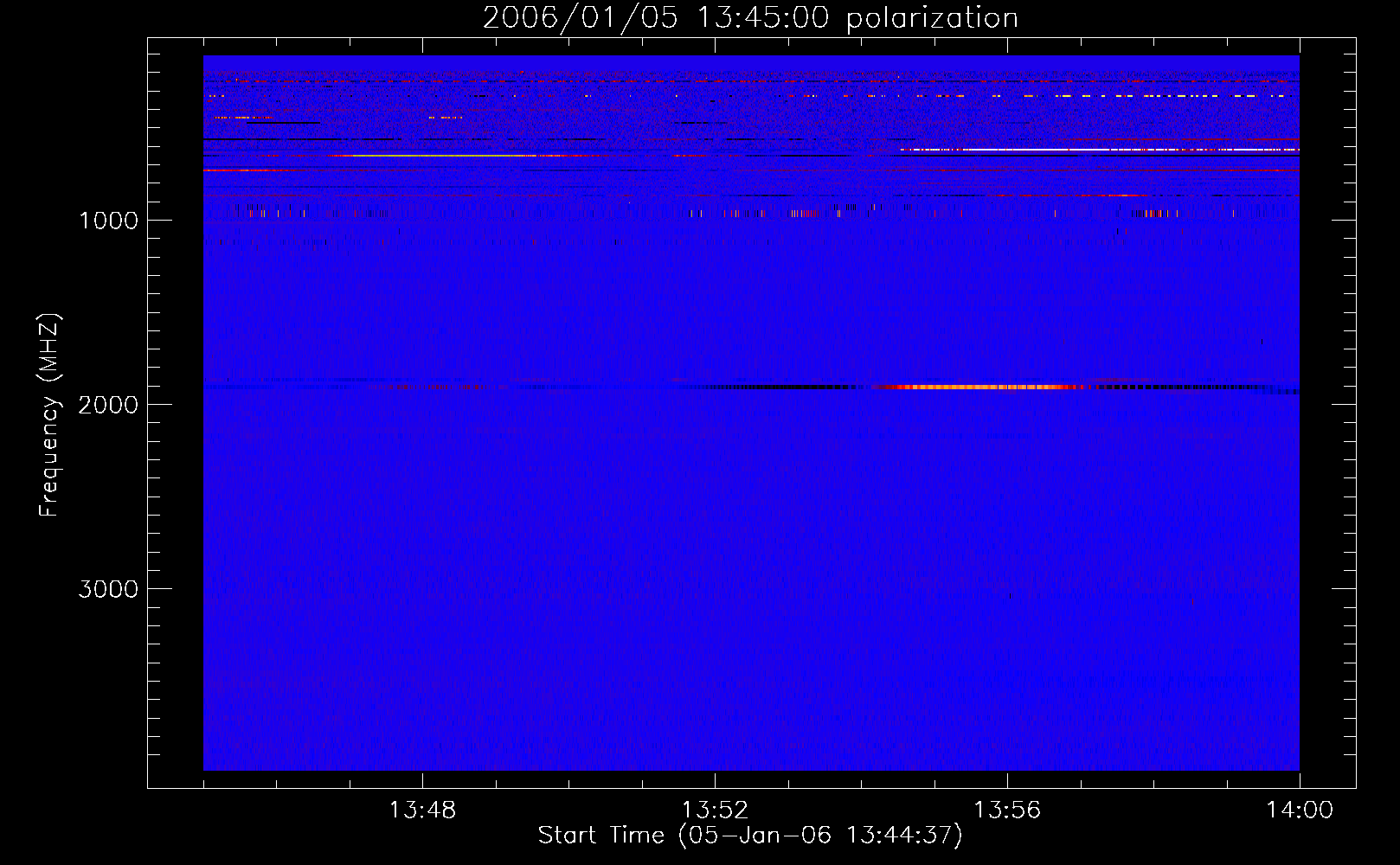Click the plot title '2006/01/05 13:45:00 polarization'
Viewport: 1400px width, 865px height.
(750, 18)
